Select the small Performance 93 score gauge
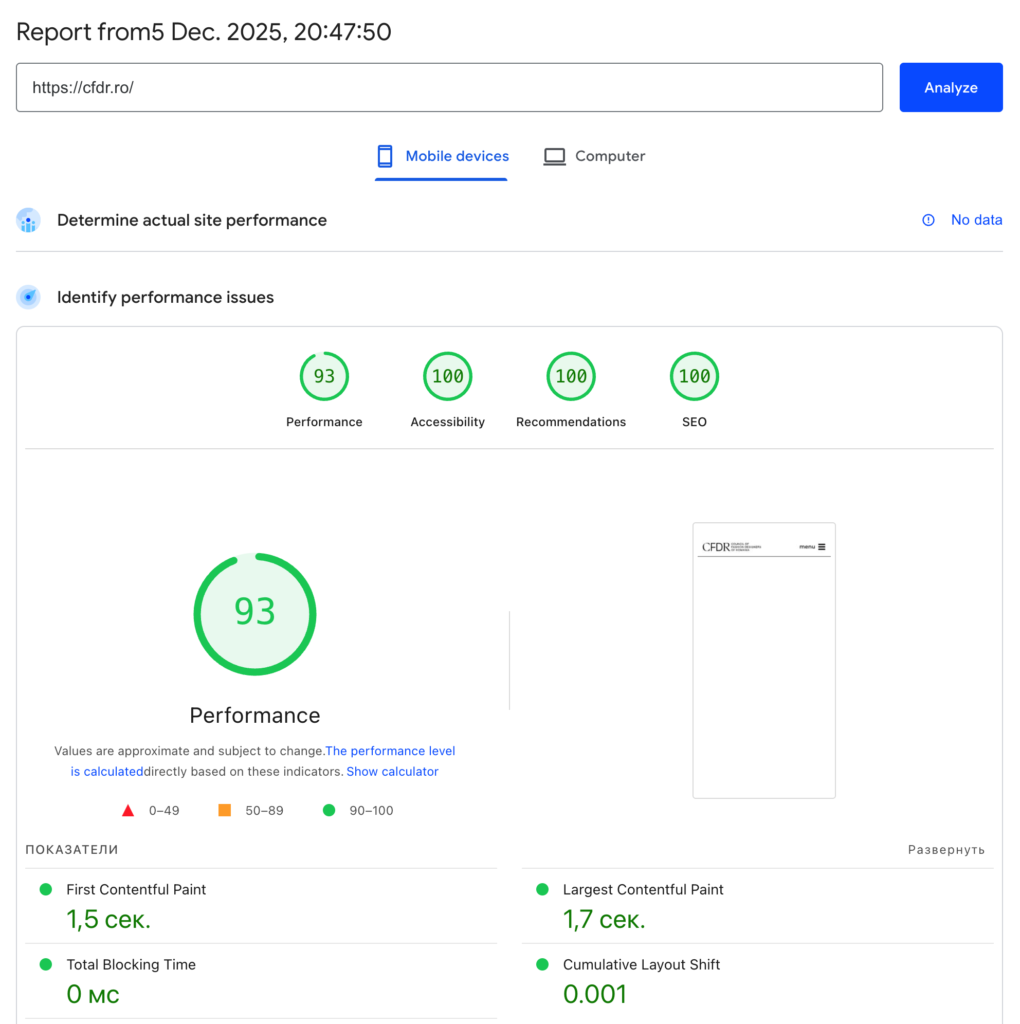Screen dimensions: 1020x1024 (324, 377)
